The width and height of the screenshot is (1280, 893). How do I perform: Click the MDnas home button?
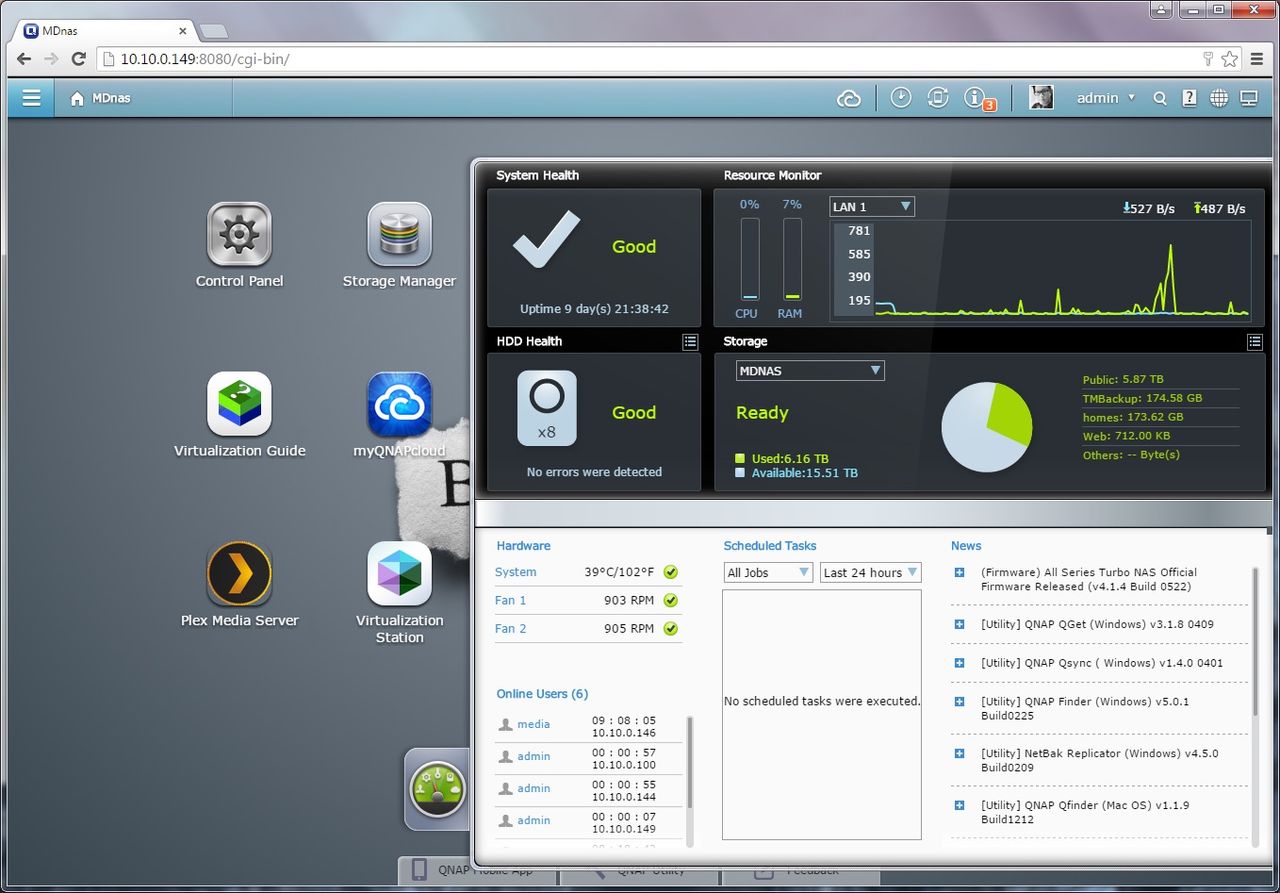100,98
